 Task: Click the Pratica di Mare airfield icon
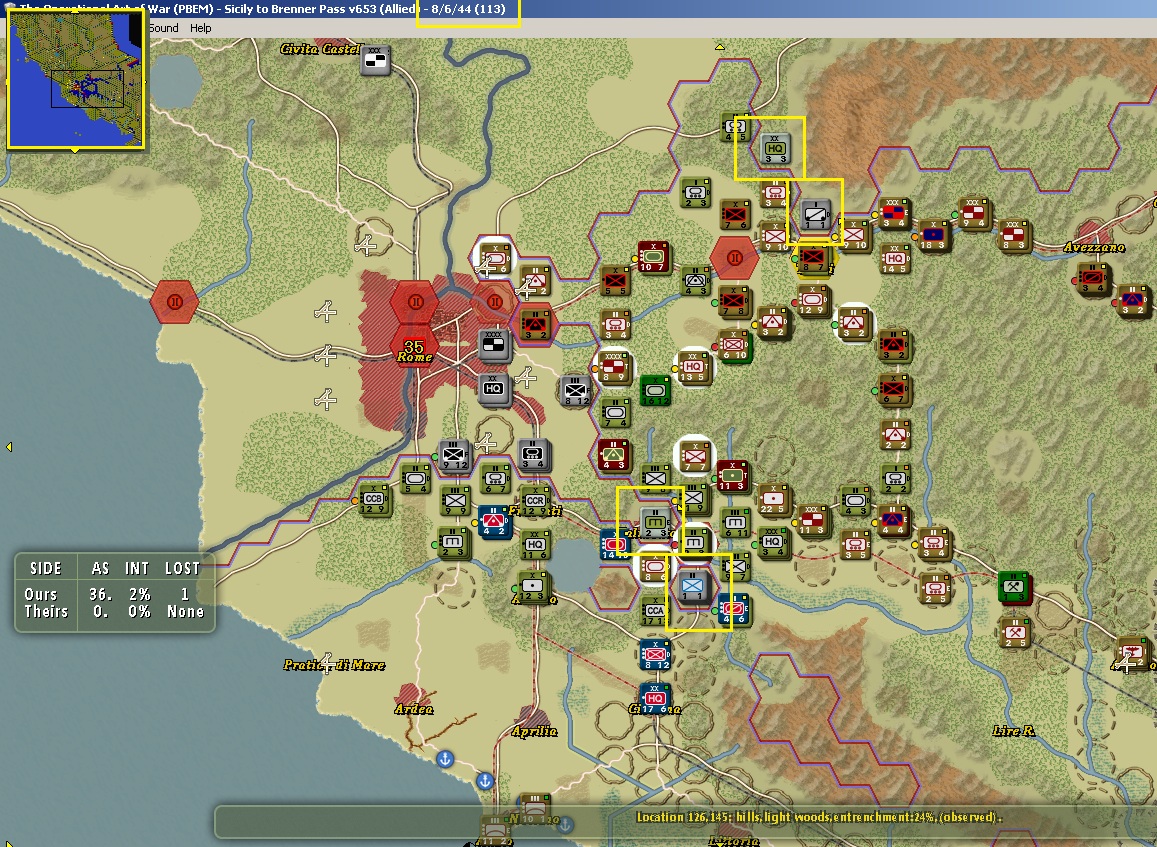point(326,662)
